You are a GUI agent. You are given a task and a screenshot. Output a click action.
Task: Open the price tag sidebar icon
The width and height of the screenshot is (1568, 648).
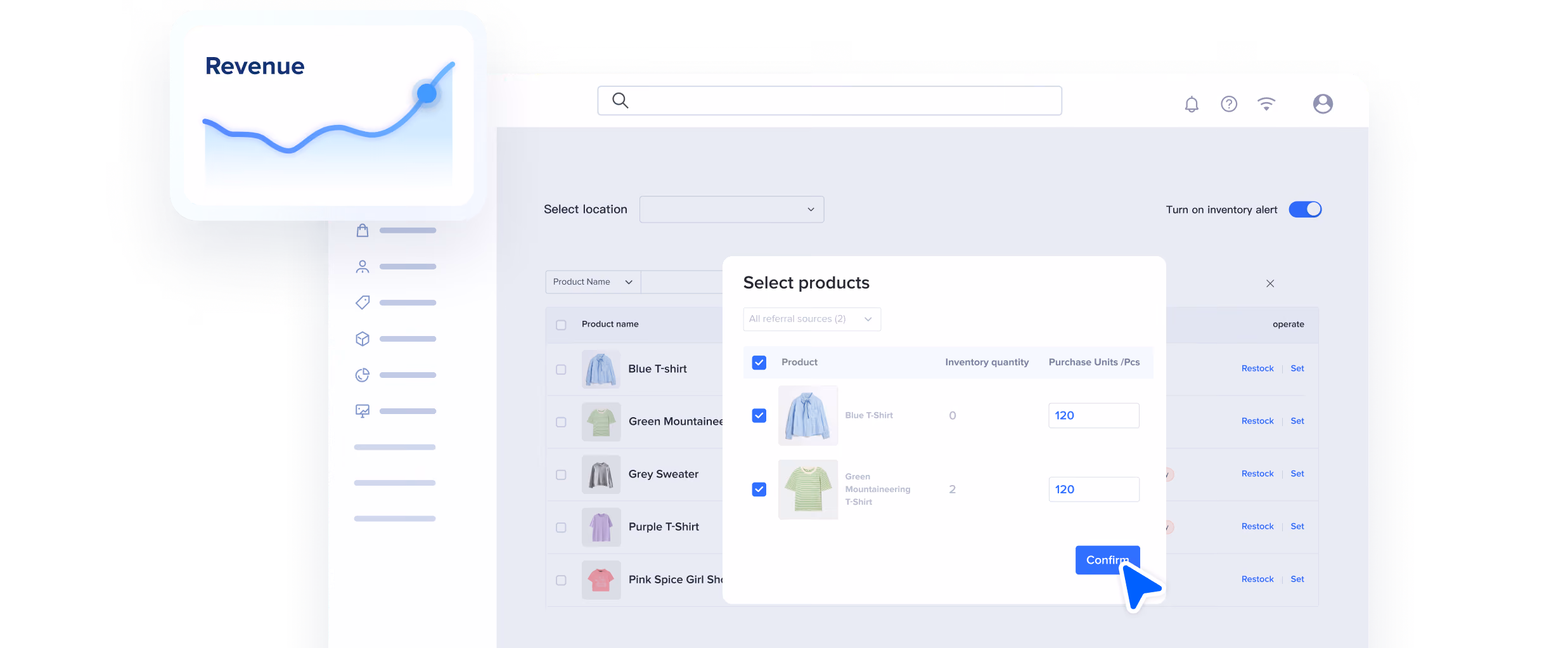[x=363, y=302]
